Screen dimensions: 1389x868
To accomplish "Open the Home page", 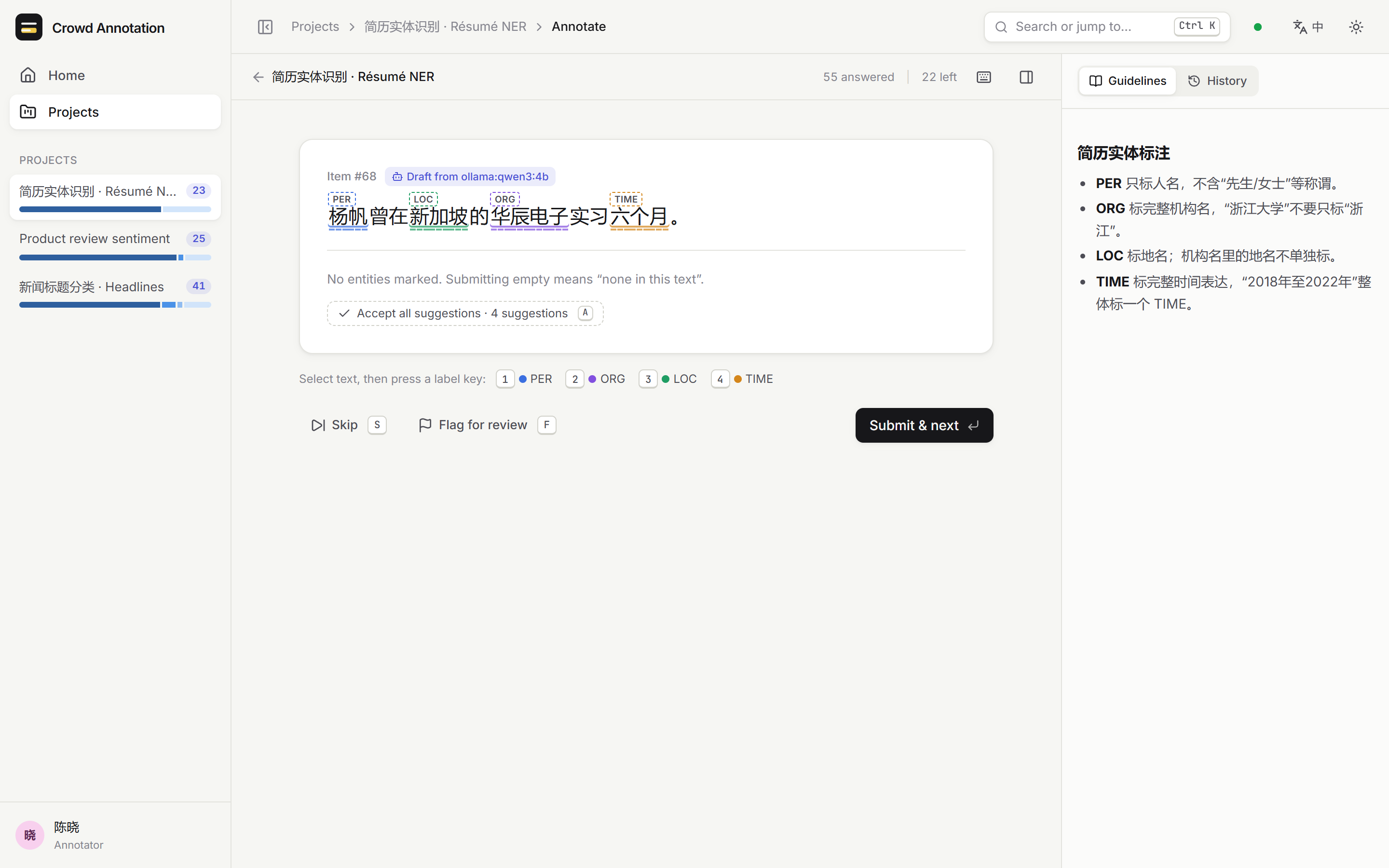I will pyautogui.click(x=115, y=75).
